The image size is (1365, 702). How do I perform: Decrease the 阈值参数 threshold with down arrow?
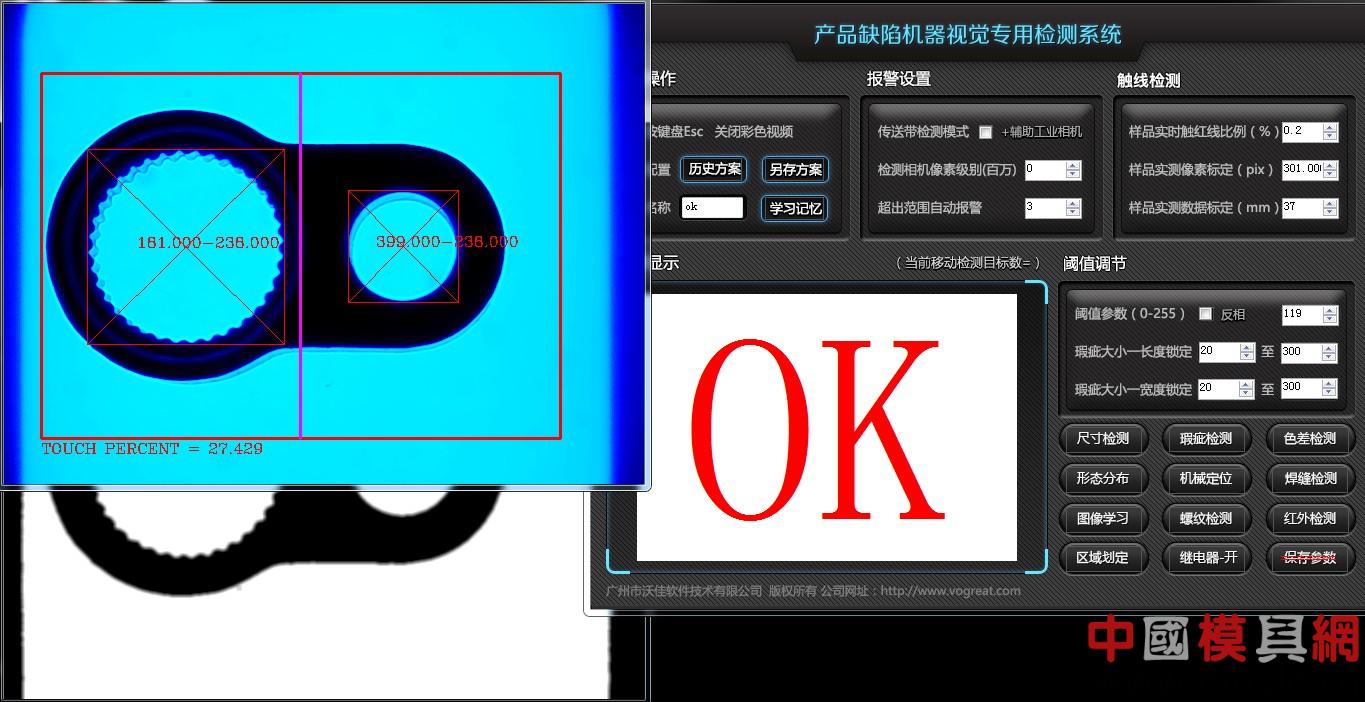pos(1330,319)
